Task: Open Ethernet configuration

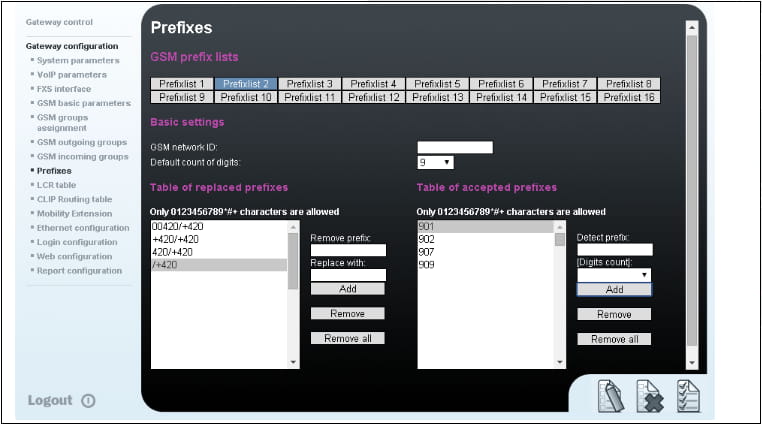Action: click(x=83, y=228)
